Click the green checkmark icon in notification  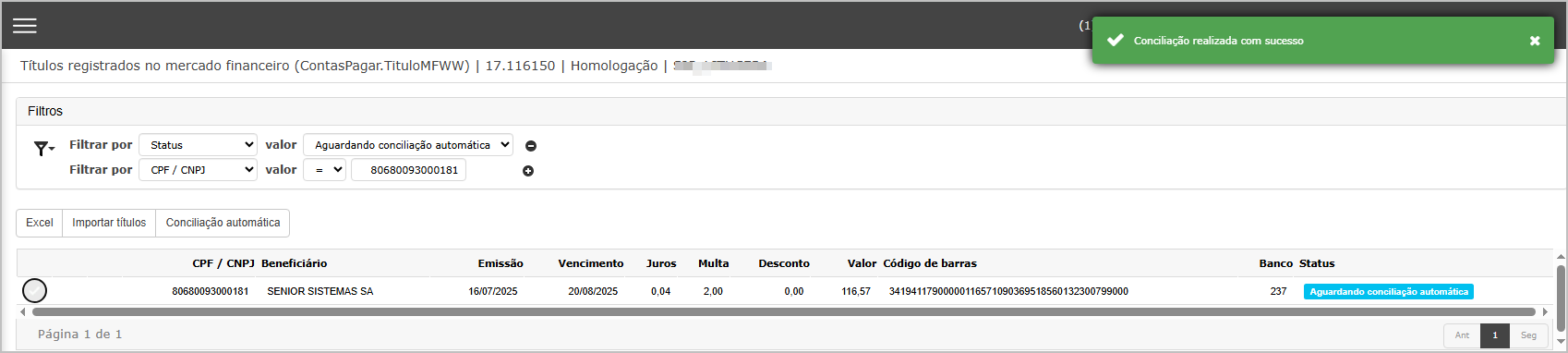click(x=1115, y=41)
